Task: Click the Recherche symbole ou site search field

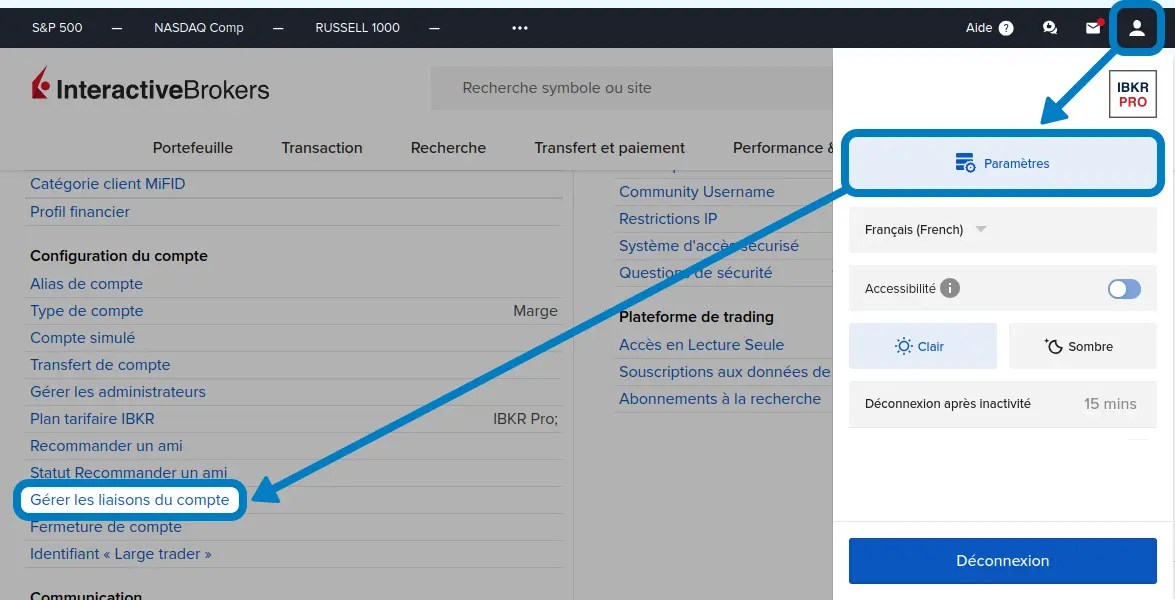Action: pos(630,88)
